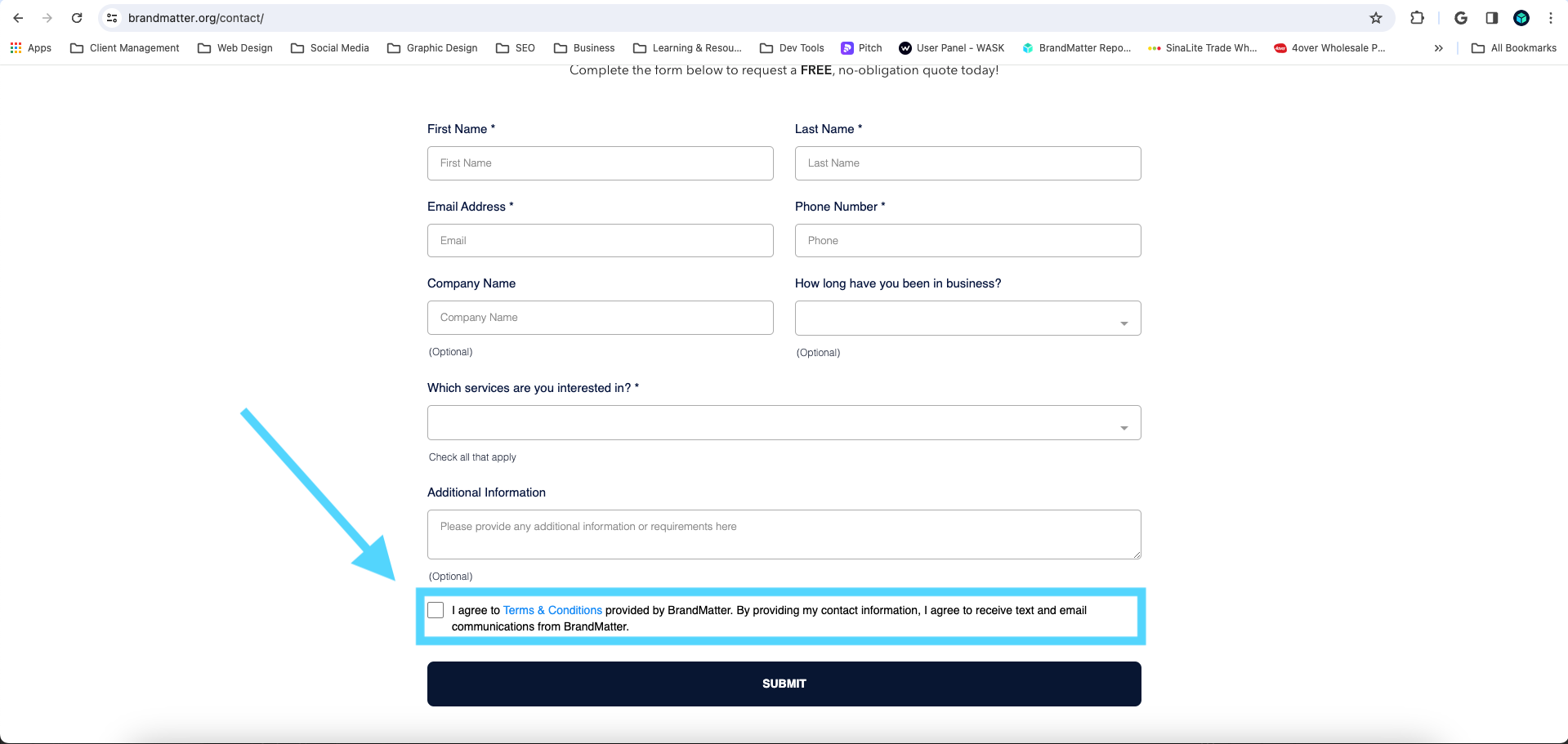Submit the contact form
This screenshot has width=1568, height=744.
(784, 684)
